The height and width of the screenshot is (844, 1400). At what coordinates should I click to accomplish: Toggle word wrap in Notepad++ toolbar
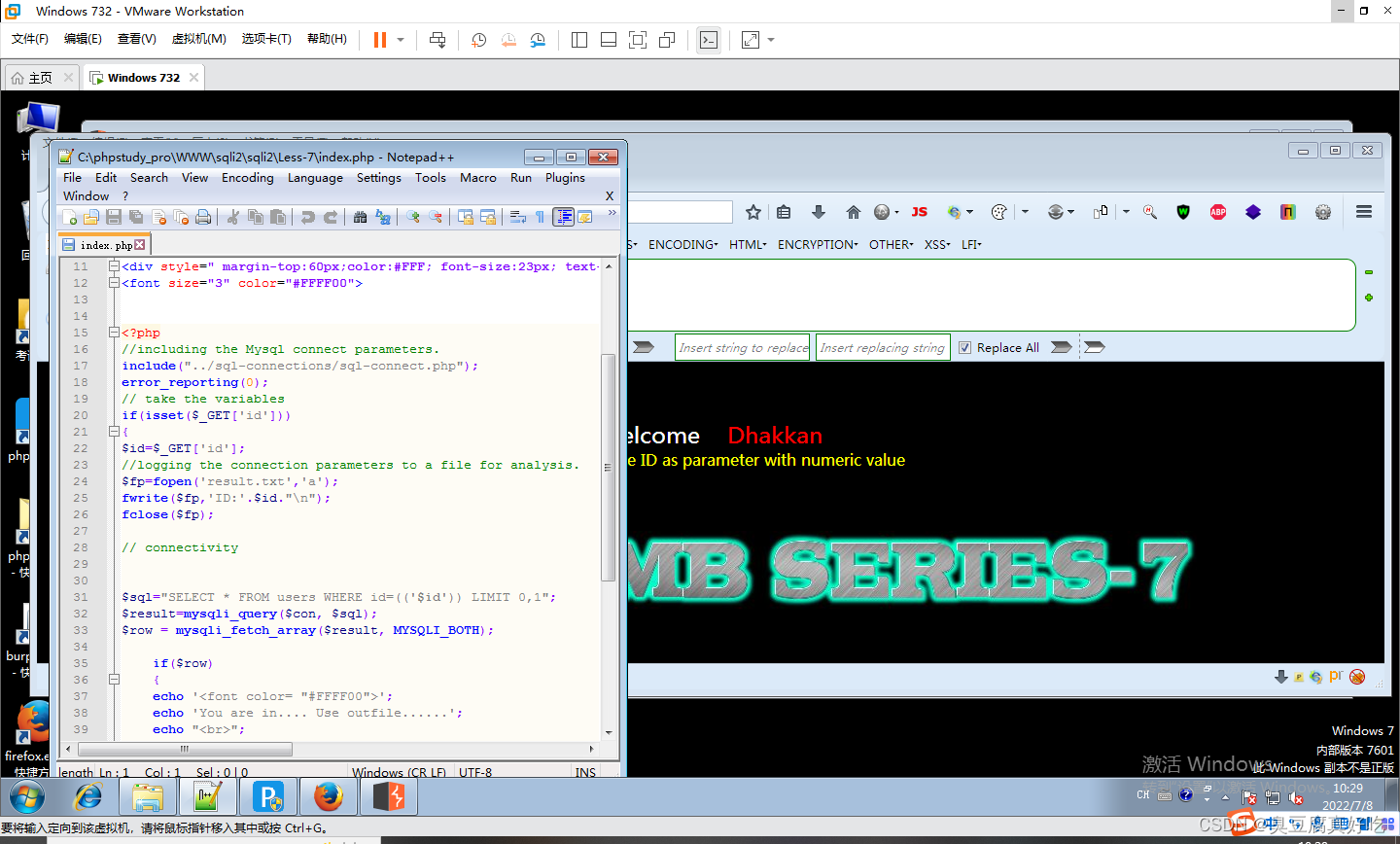(x=520, y=217)
